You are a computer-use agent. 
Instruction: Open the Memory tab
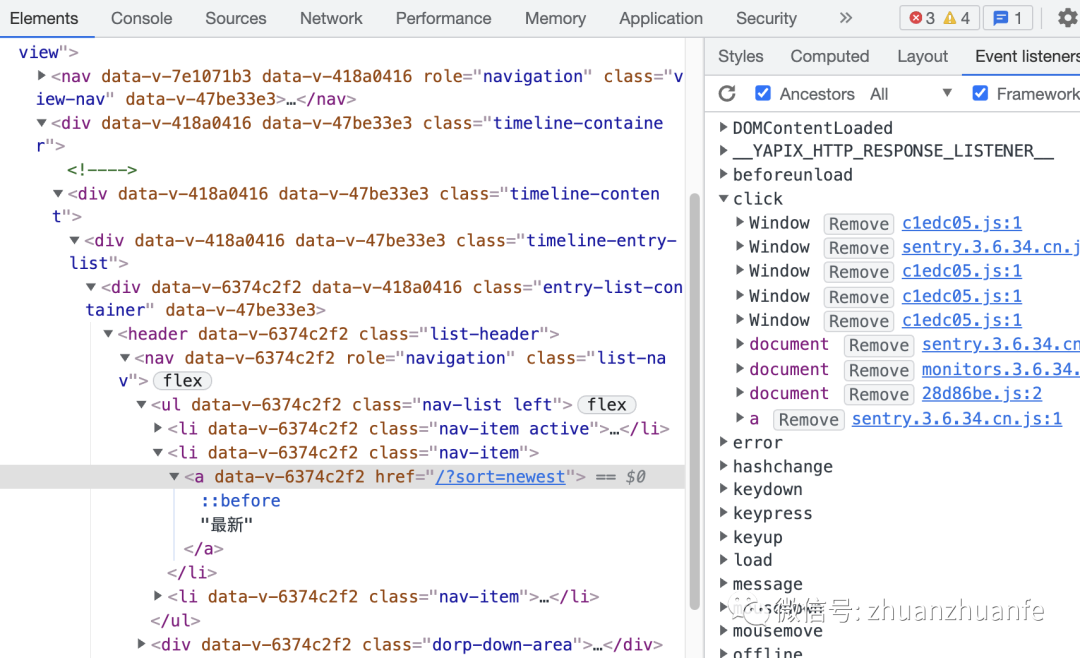click(555, 19)
